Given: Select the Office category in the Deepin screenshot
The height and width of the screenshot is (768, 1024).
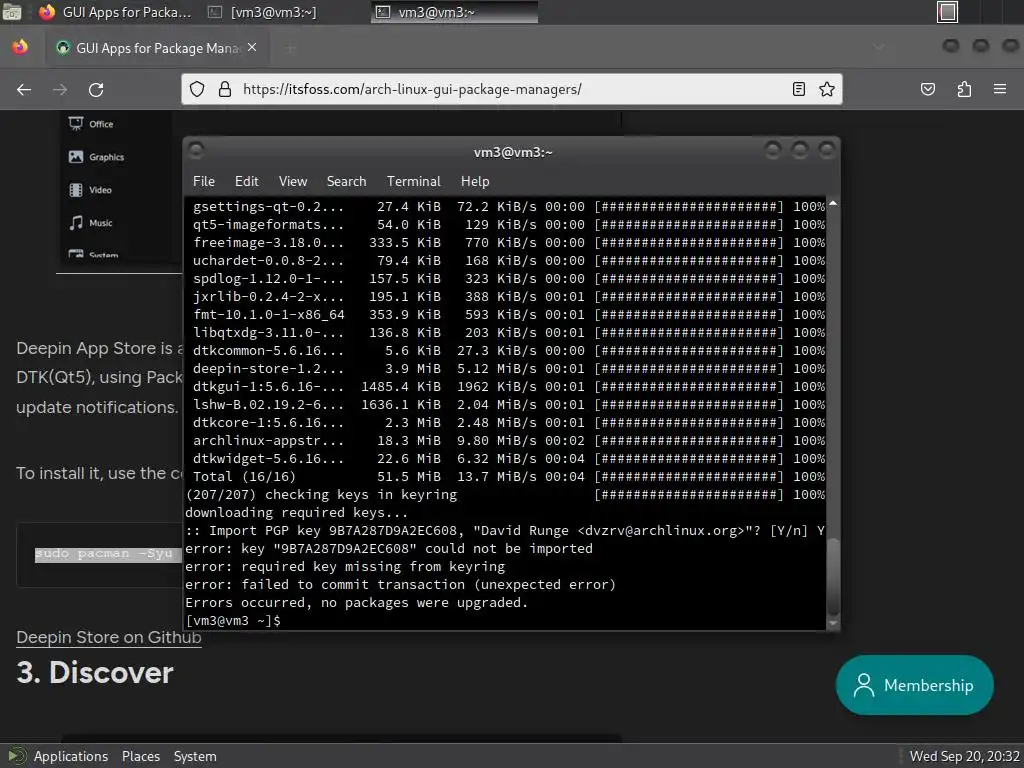Looking at the screenshot, I should click(91, 124).
